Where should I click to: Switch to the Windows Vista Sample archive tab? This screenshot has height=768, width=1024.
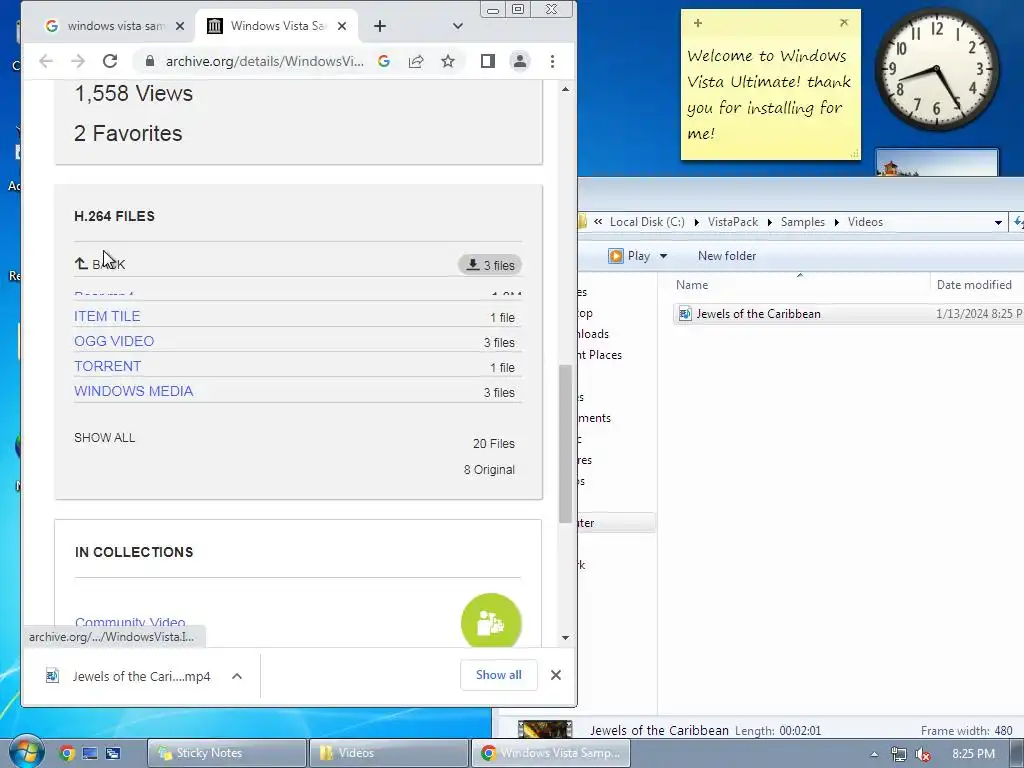click(278, 26)
